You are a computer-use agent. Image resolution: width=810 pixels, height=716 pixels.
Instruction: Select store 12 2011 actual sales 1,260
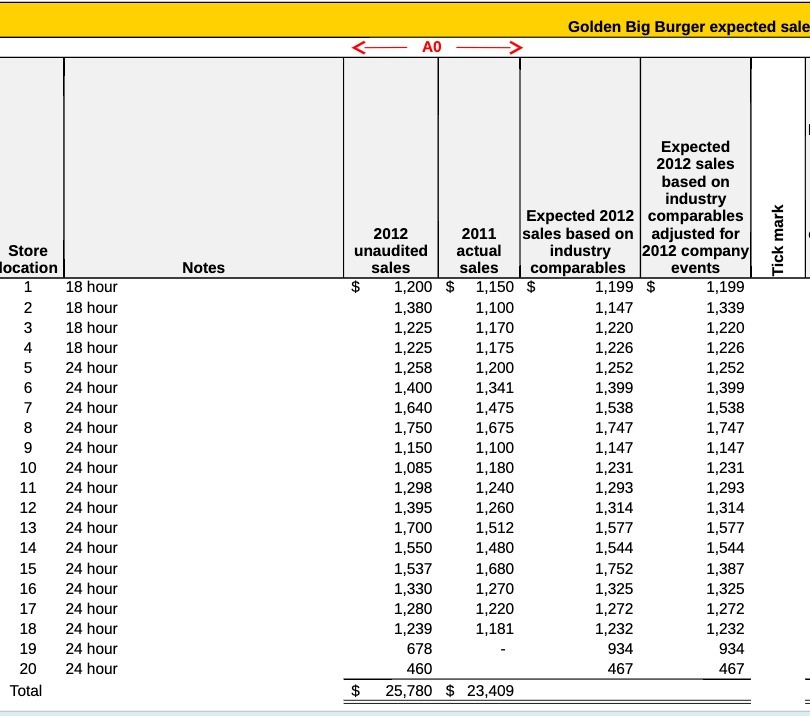(494, 508)
